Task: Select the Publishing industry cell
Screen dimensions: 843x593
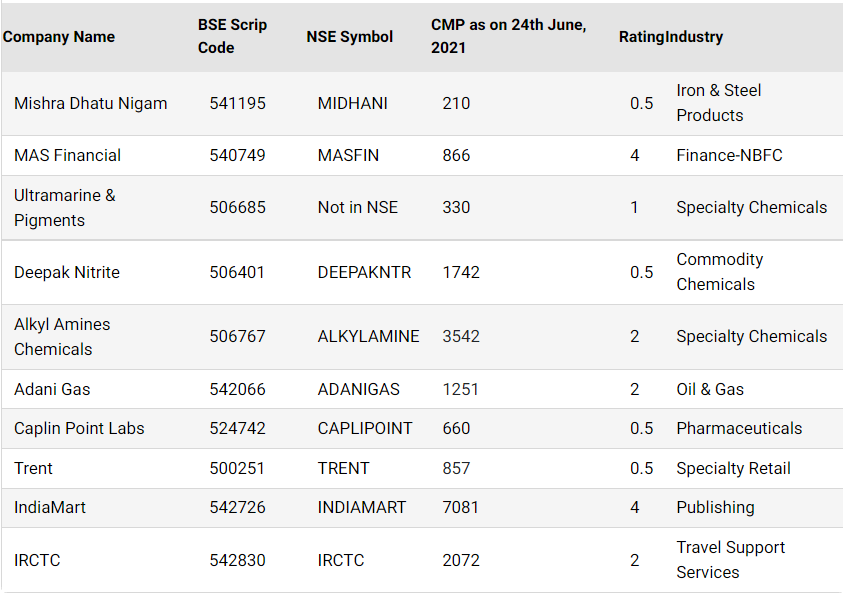Action: (x=715, y=508)
